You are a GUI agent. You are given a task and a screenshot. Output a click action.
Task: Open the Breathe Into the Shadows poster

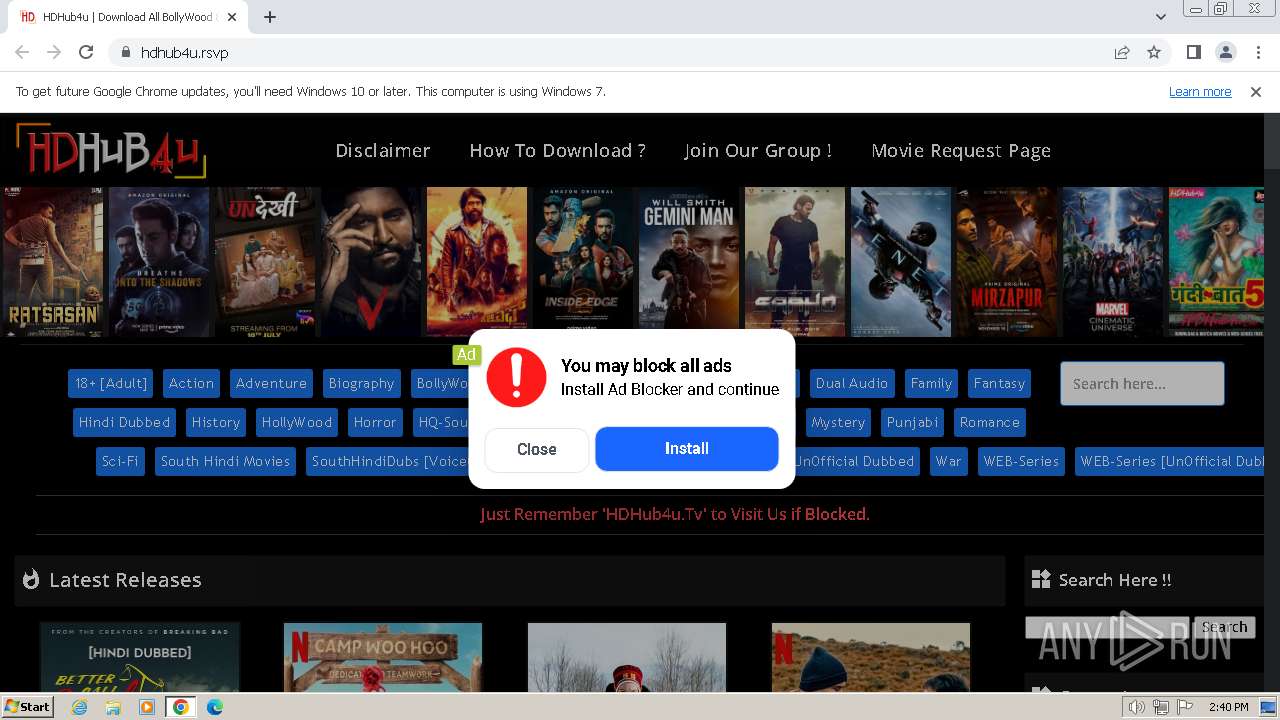tap(159, 262)
